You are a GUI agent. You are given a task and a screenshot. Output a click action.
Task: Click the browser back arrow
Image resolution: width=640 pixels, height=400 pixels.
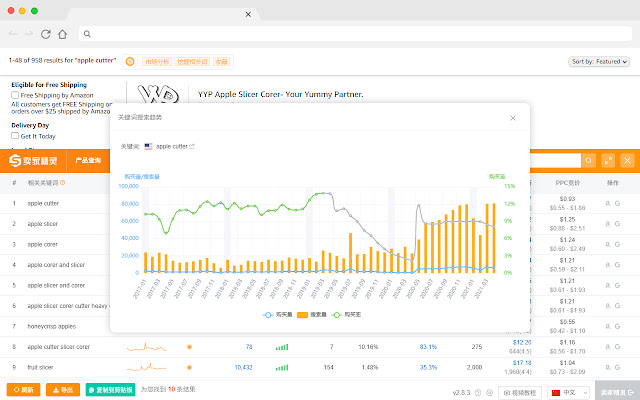[x=11, y=34]
